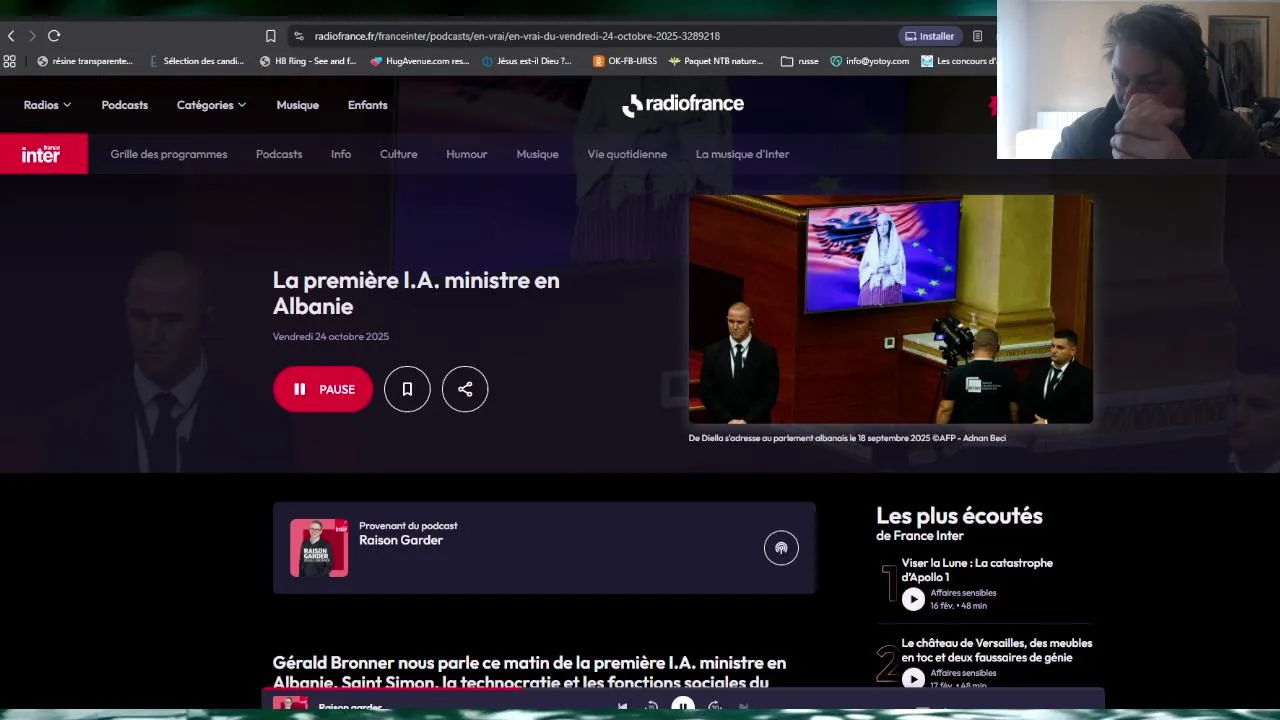Open Musique in the top Radio France menu
This screenshot has height=720, width=1280.
pyautogui.click(x=297, y=105)
